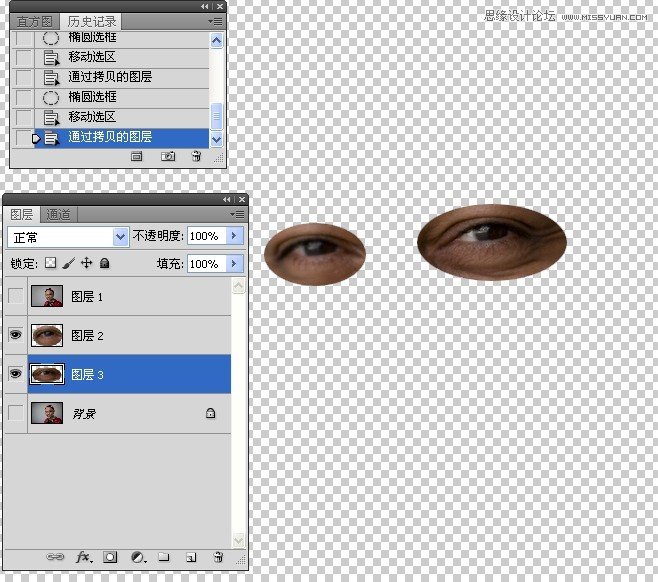Screen dimensions: 658x582
Task: Click the 背景 layer thumbnail
Action: coord(47,413)
